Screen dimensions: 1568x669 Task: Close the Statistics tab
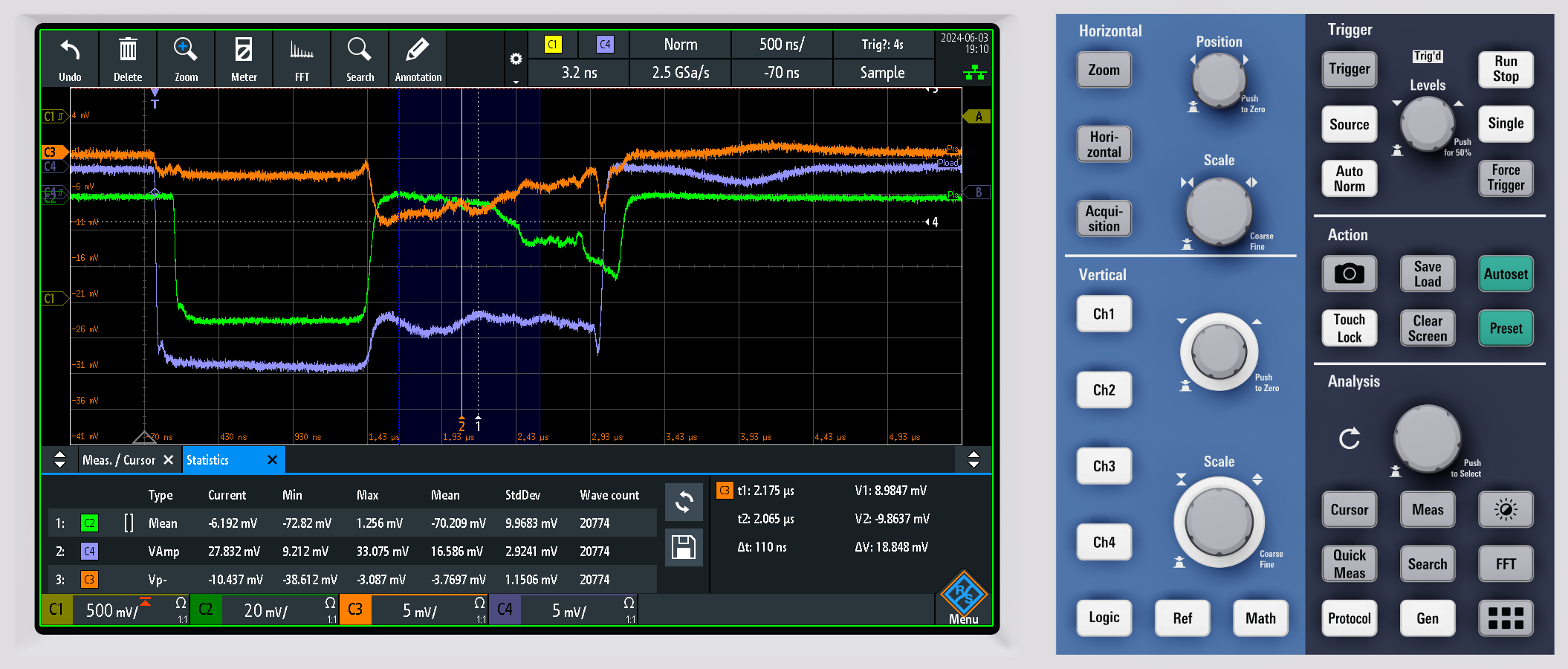tap(272, 460)
